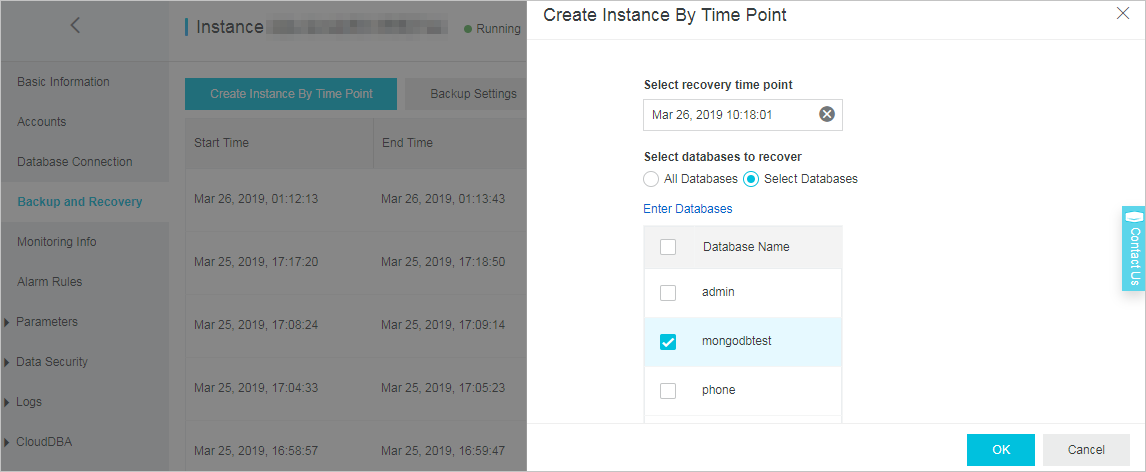Select end time Mar 25, 2019, 17:05:23
This screenshot has height=472, width=1146.
pos(443,388)
